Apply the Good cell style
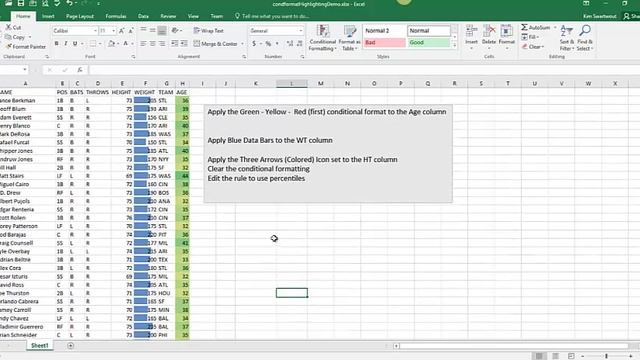Viewport: 640px width, 360px height. [x=429, y=42]
